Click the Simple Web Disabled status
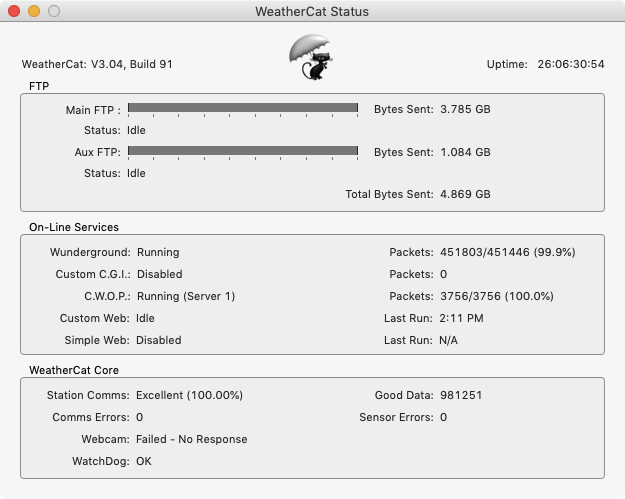Screen dimensions: 625x499 [159, 340]
